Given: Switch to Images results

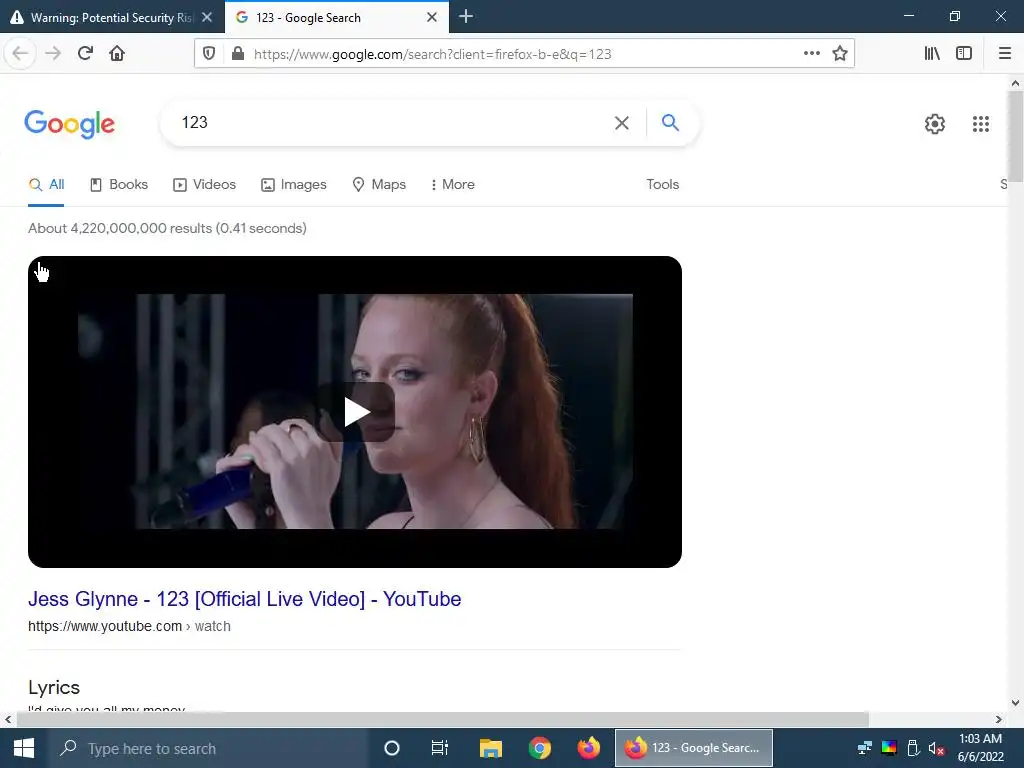Looking at the screenshot, I should coord(294,185).
